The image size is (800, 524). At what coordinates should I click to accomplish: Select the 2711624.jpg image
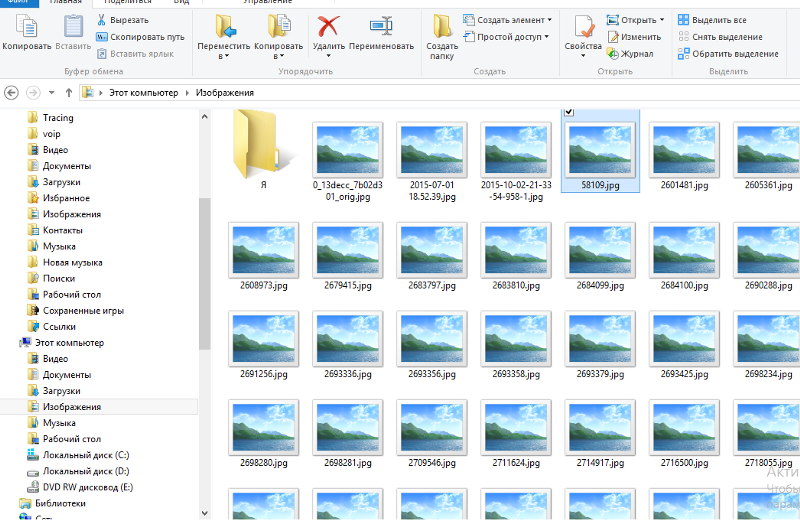click(x=516, y=428)
